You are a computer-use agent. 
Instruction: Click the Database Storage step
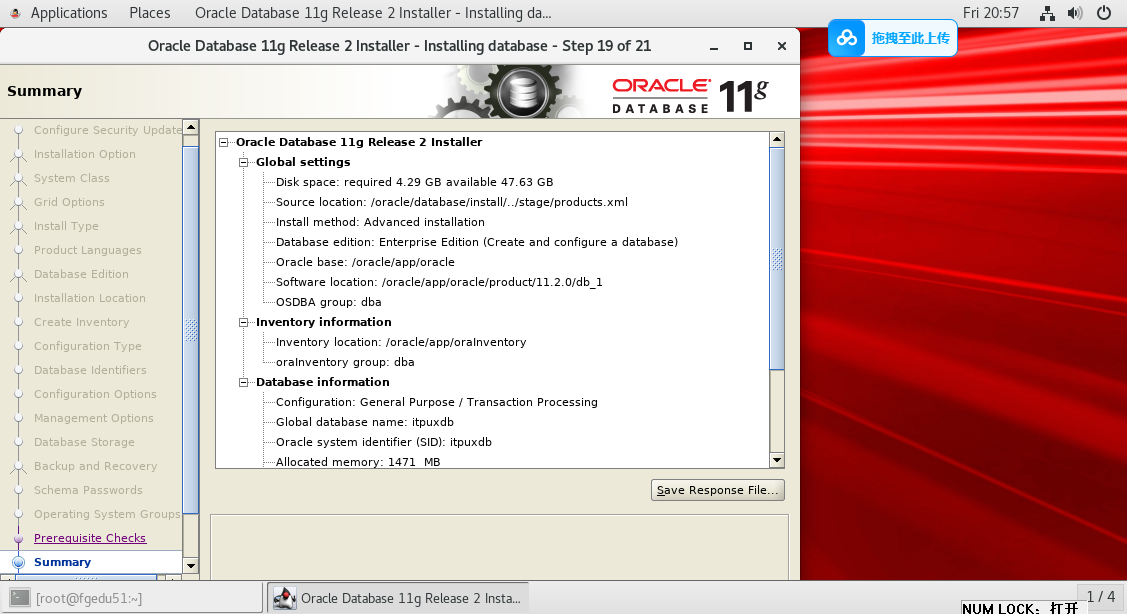point(84,443)
